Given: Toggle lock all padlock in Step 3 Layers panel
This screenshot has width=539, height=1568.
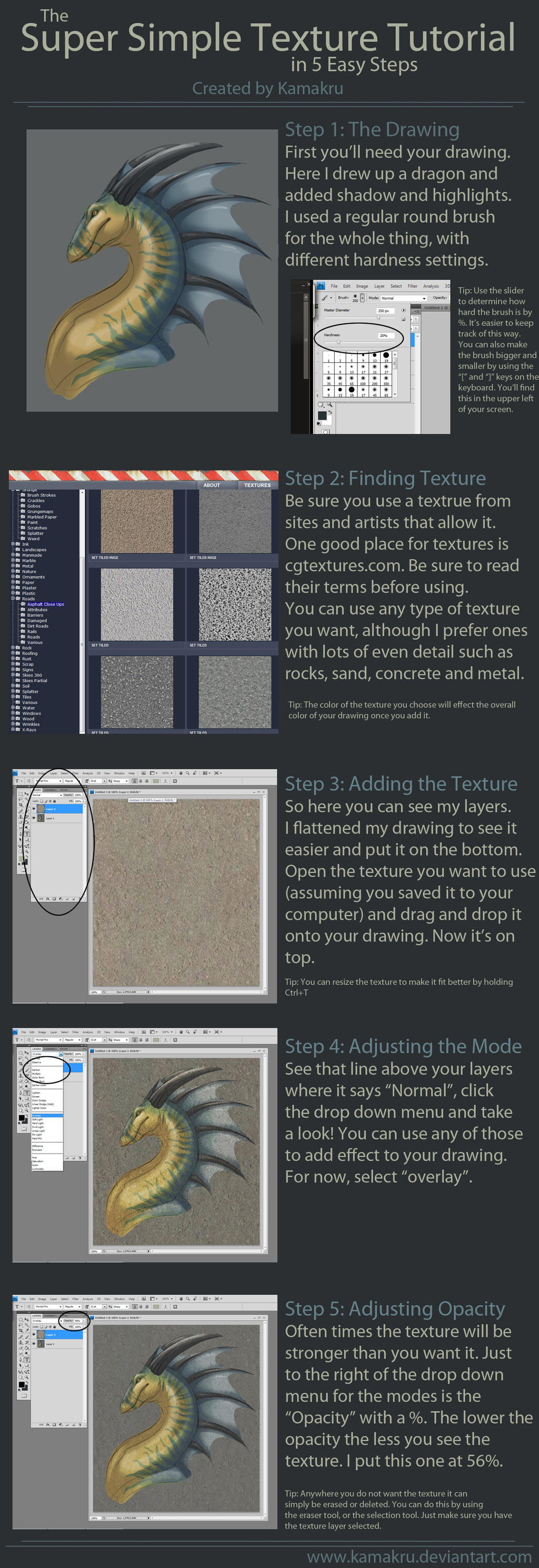Looking at the screenshot, I should coord(55,802).
